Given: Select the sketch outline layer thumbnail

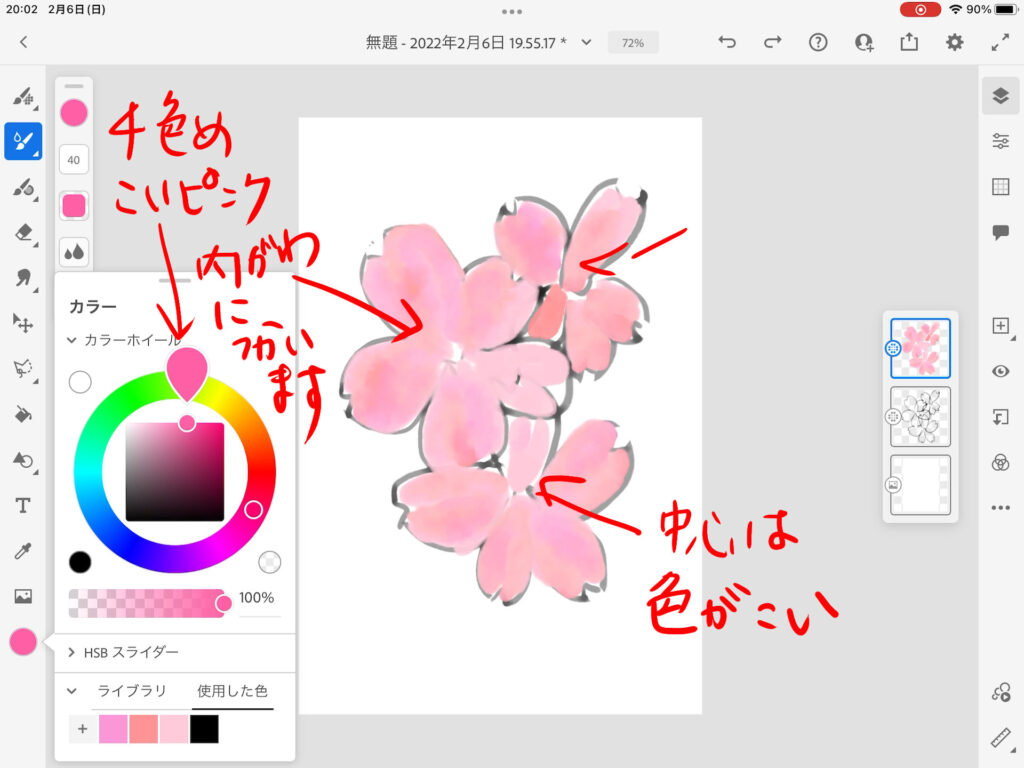Looking at the screenshot, I should tap(920, 416).
